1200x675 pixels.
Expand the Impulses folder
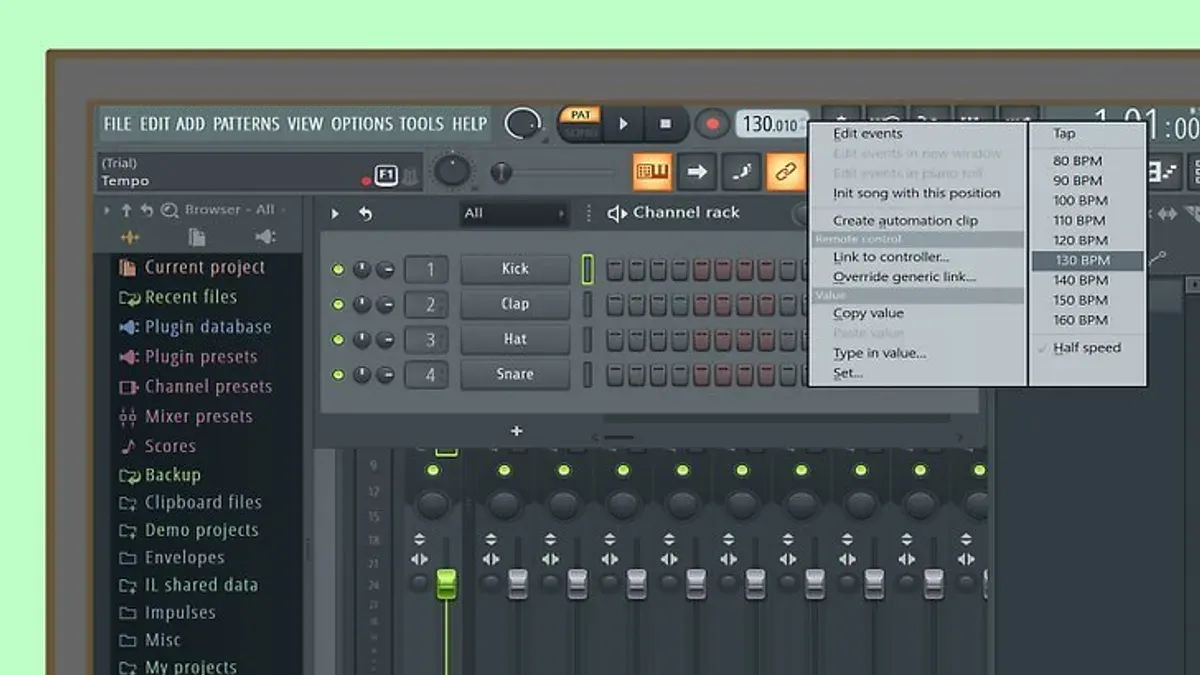[167, 612]
